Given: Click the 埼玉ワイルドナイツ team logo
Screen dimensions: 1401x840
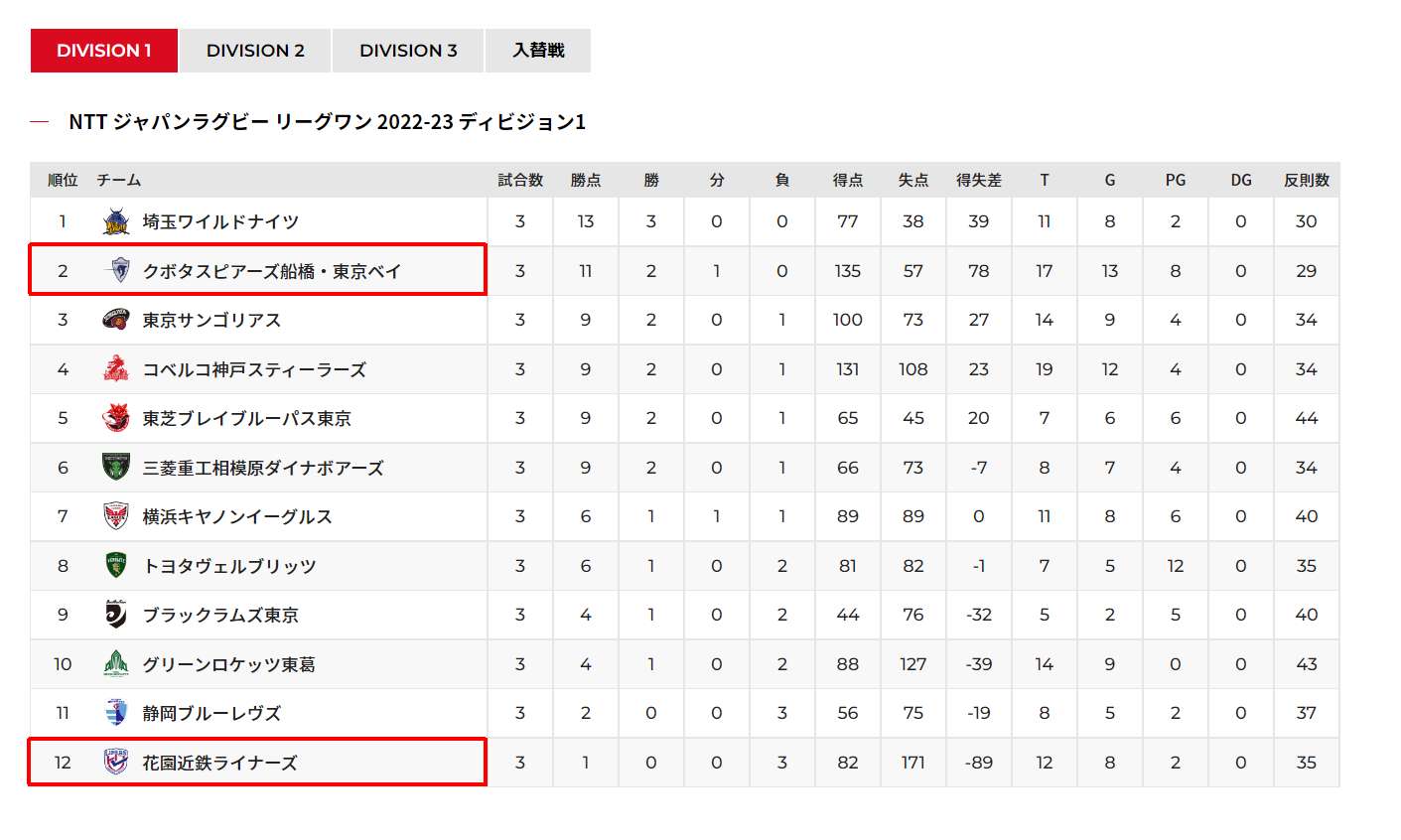Looking at the screenshot, I should click(116, 221).
